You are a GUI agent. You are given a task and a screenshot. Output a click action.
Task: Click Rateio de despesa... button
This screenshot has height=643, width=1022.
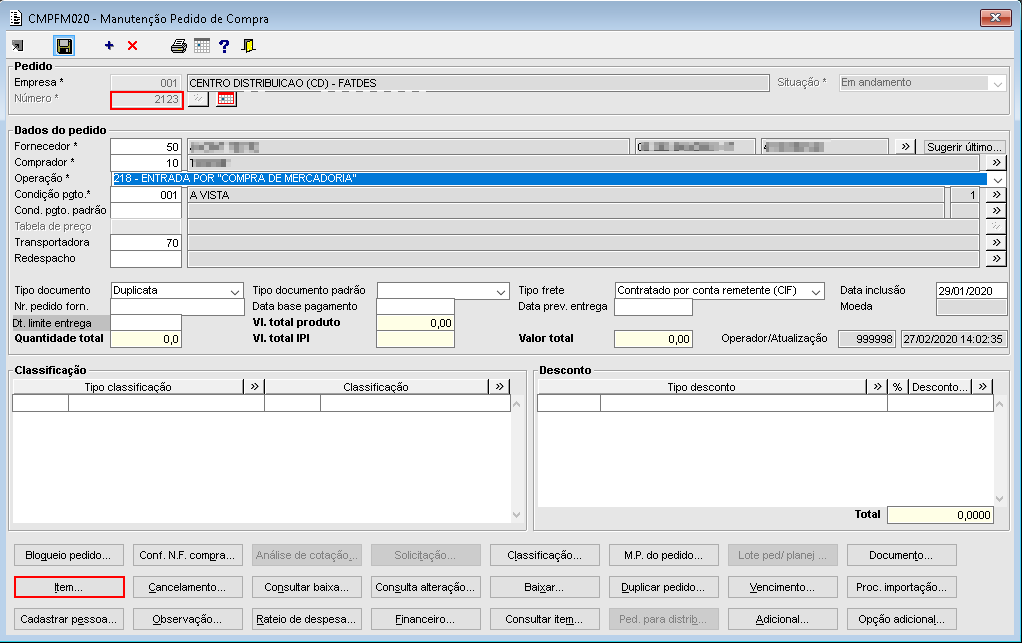(306, 619)
